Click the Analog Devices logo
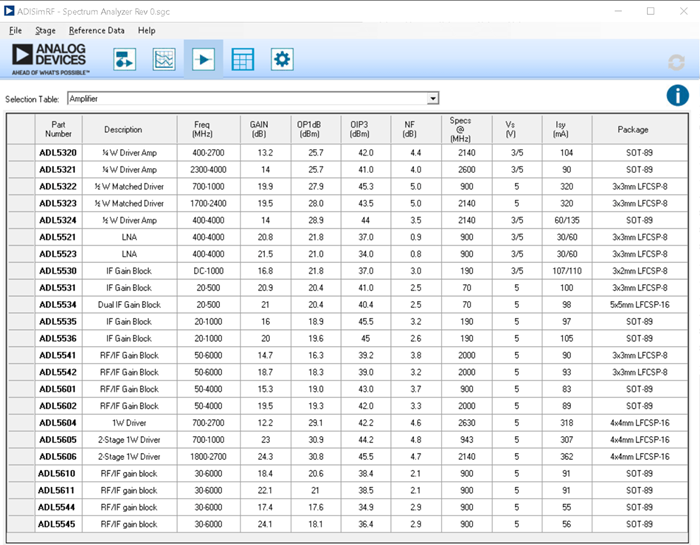 [50, 59]
